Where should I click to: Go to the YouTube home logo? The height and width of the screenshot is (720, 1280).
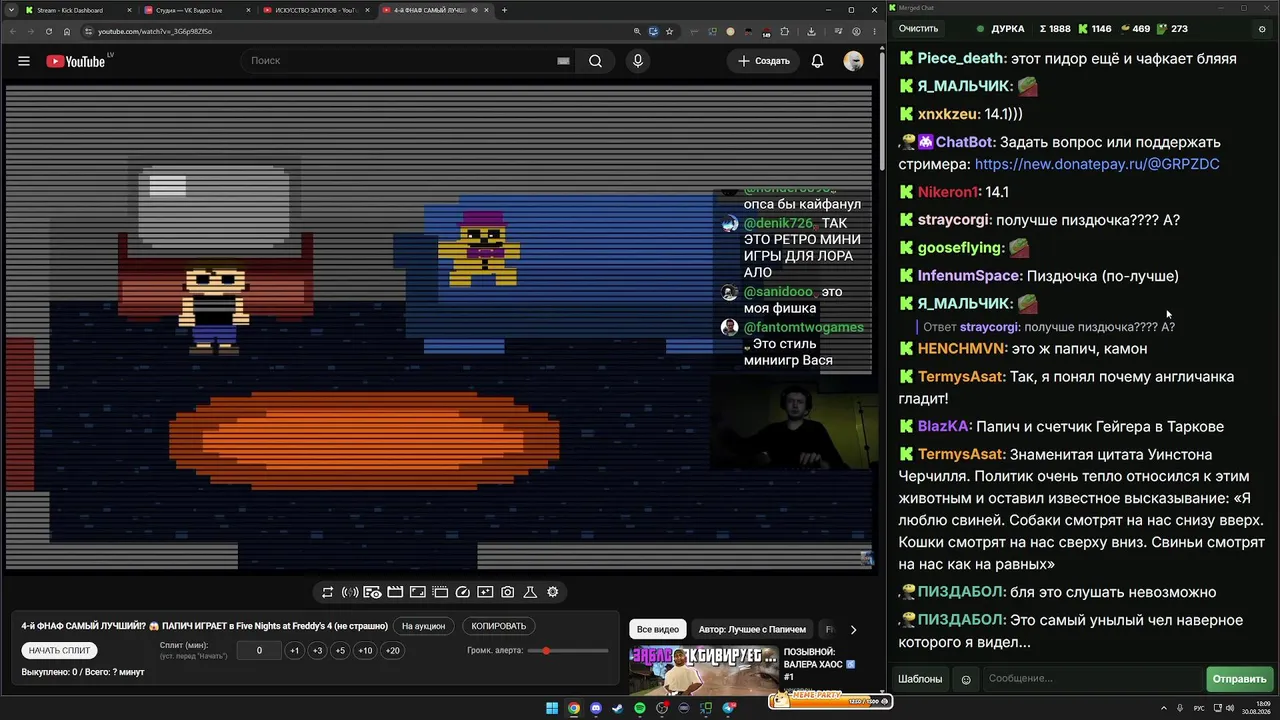[x=76, y=61]
